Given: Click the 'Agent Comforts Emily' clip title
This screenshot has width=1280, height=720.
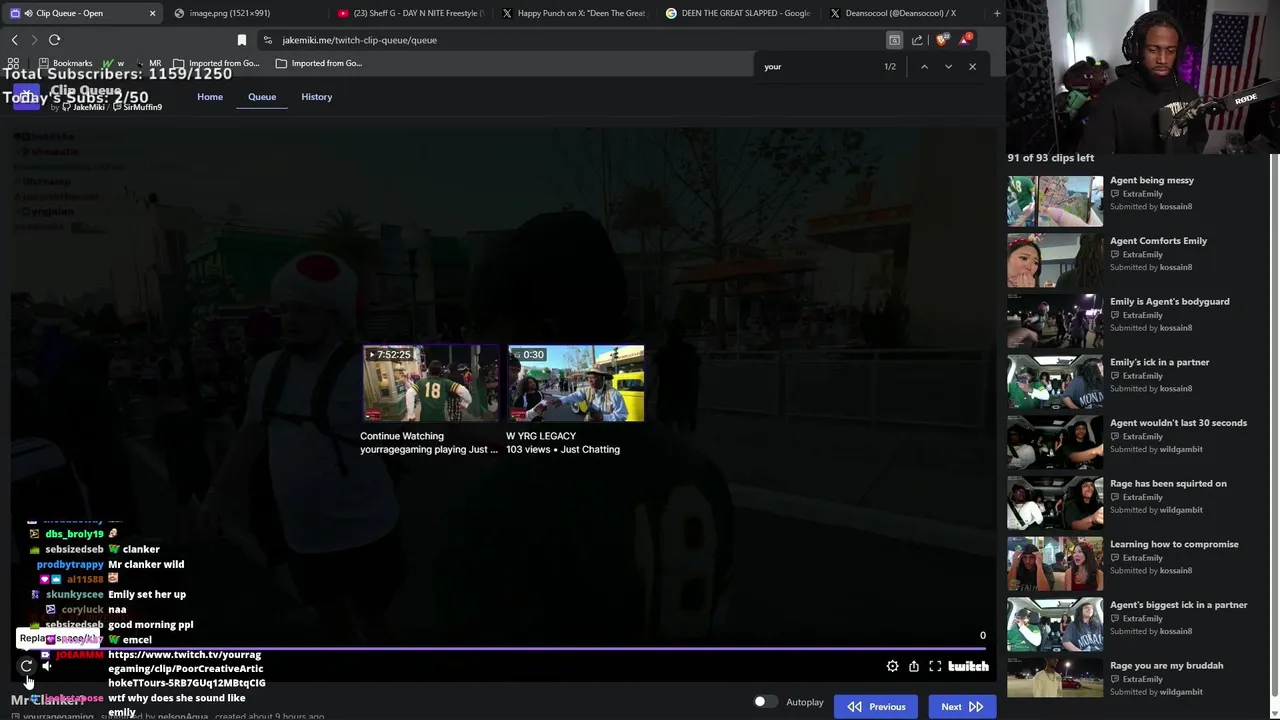Looking at the screenshot, I should [1158, 241].
